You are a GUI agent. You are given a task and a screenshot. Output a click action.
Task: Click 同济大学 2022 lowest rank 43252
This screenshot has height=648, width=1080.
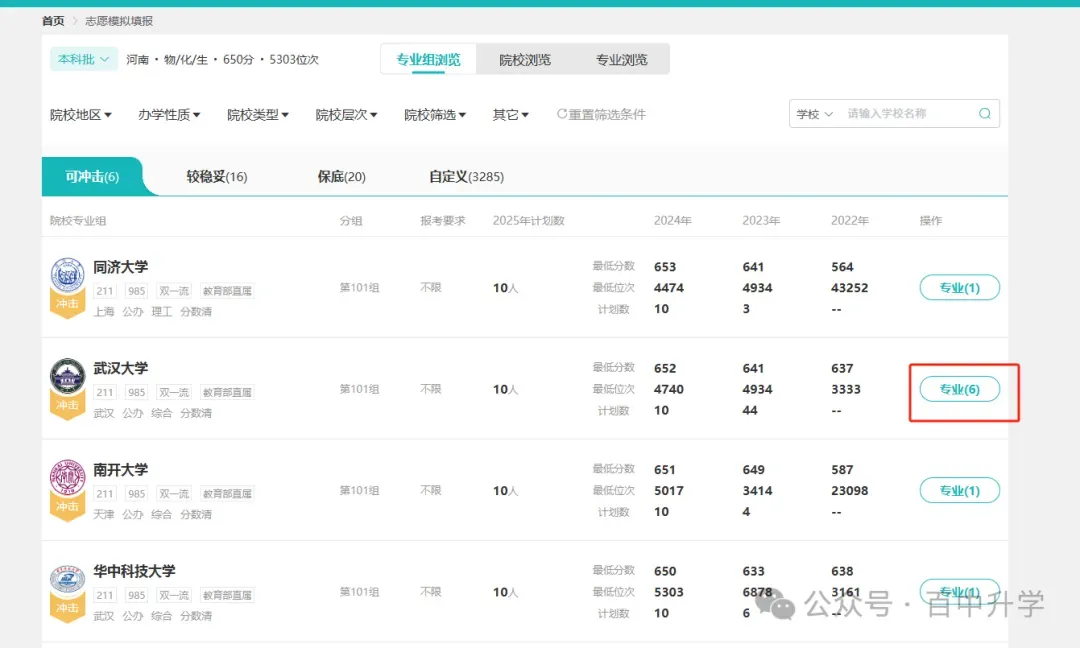pos(849,288)
